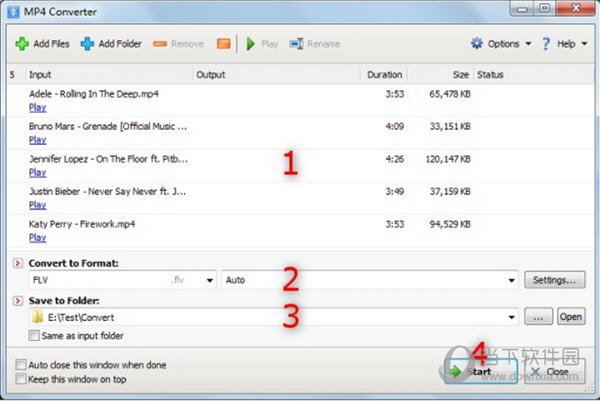Click the Add Files green plus icon

coord(22,44)
